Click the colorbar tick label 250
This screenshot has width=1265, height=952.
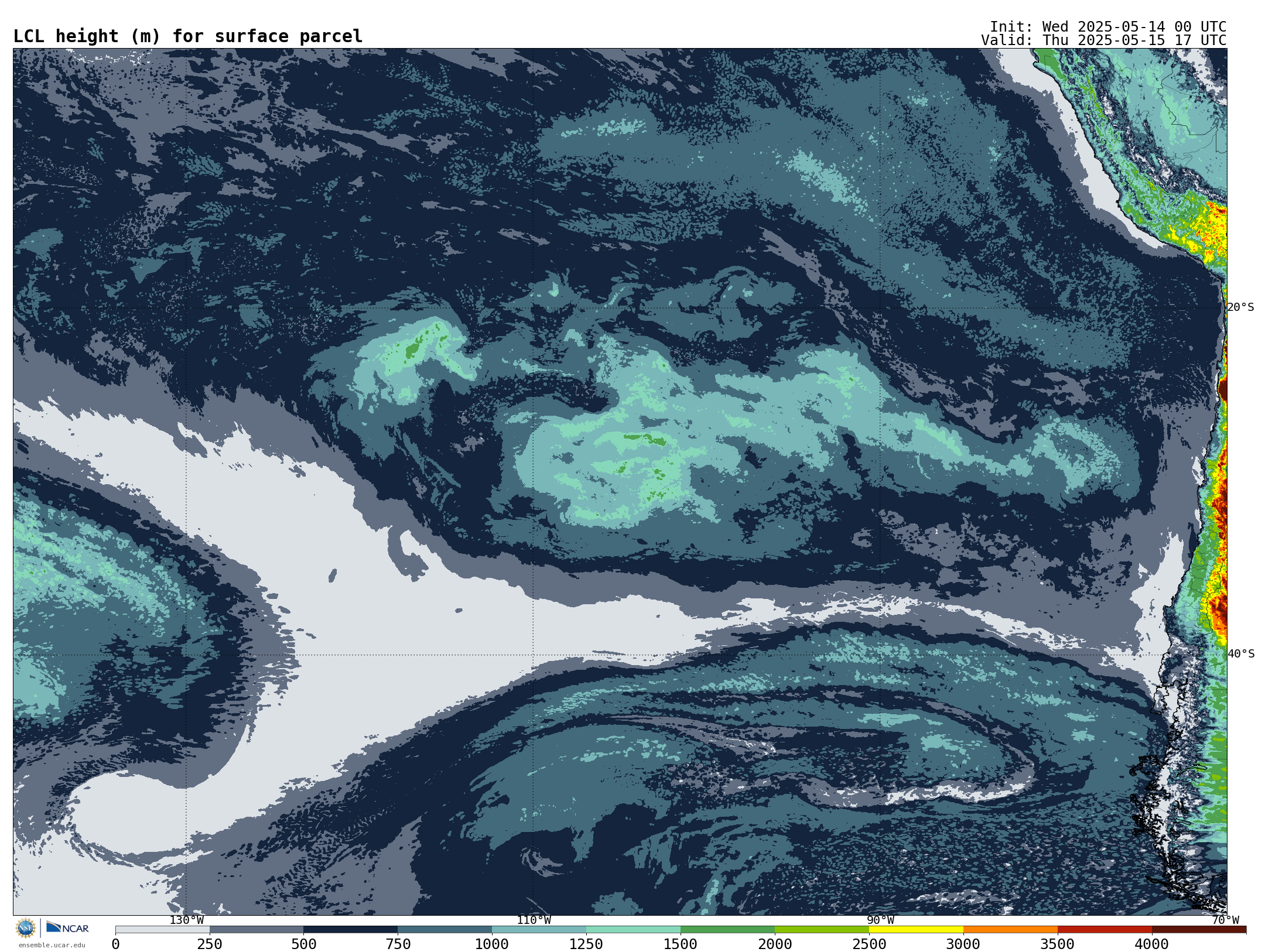point(210,944)
